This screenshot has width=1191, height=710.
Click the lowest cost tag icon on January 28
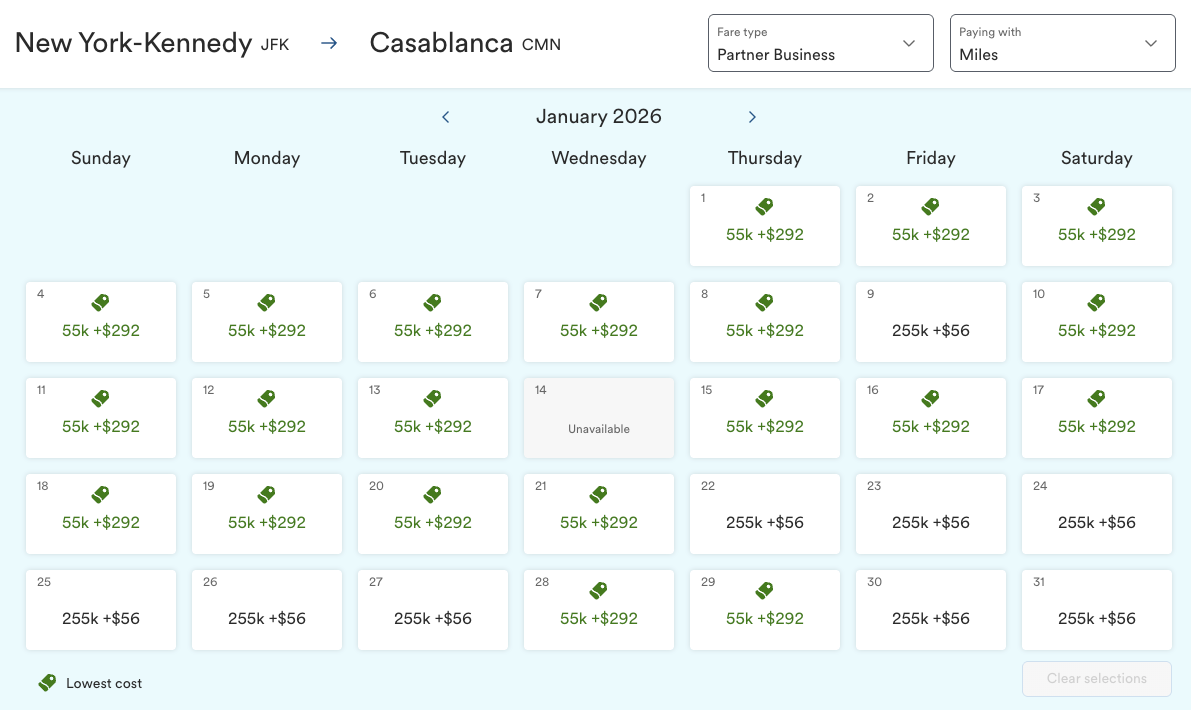pos(599,591)
